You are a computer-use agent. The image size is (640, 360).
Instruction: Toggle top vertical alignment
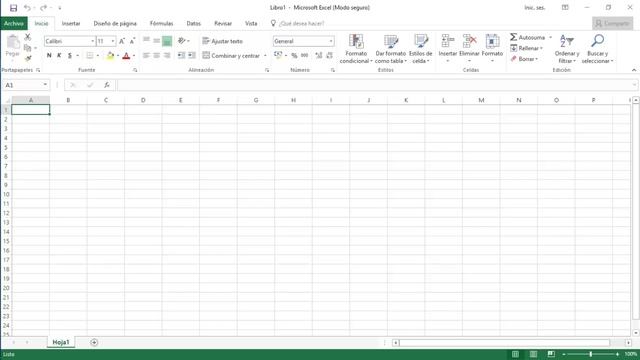pyautogui.click(x=146, y=41)
